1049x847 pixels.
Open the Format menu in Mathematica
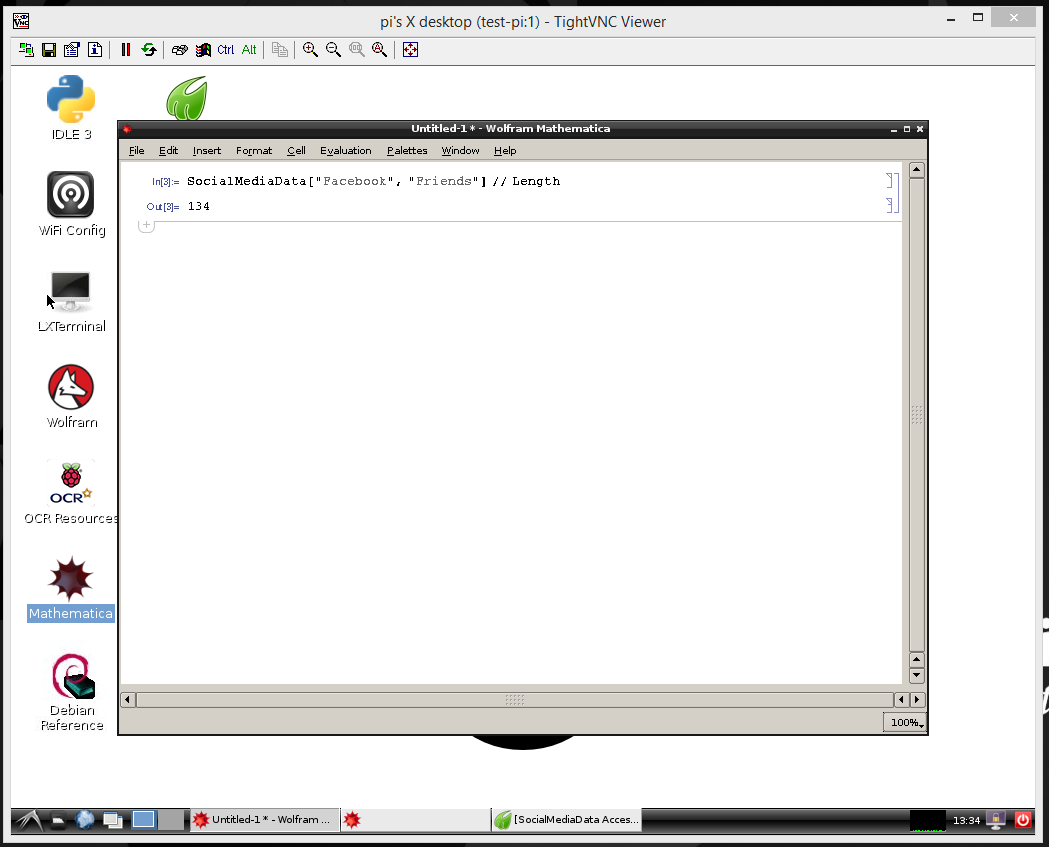[254, 151]
